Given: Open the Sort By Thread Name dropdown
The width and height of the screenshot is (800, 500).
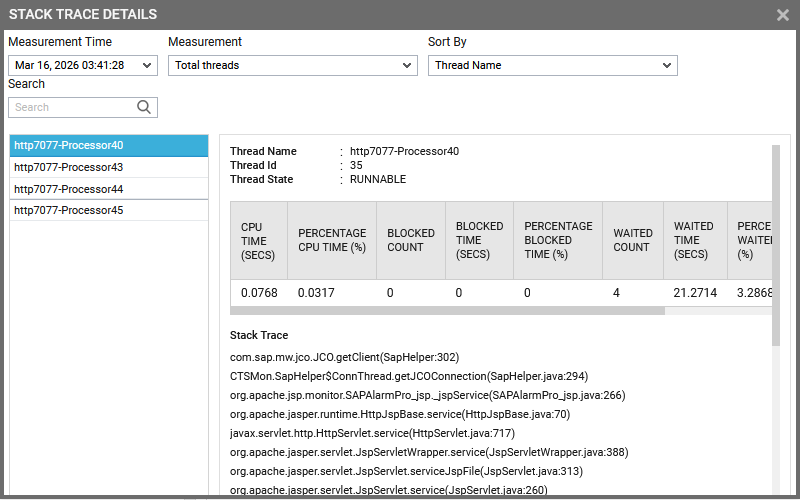Looking at the screenshot, I should point(552,65).
